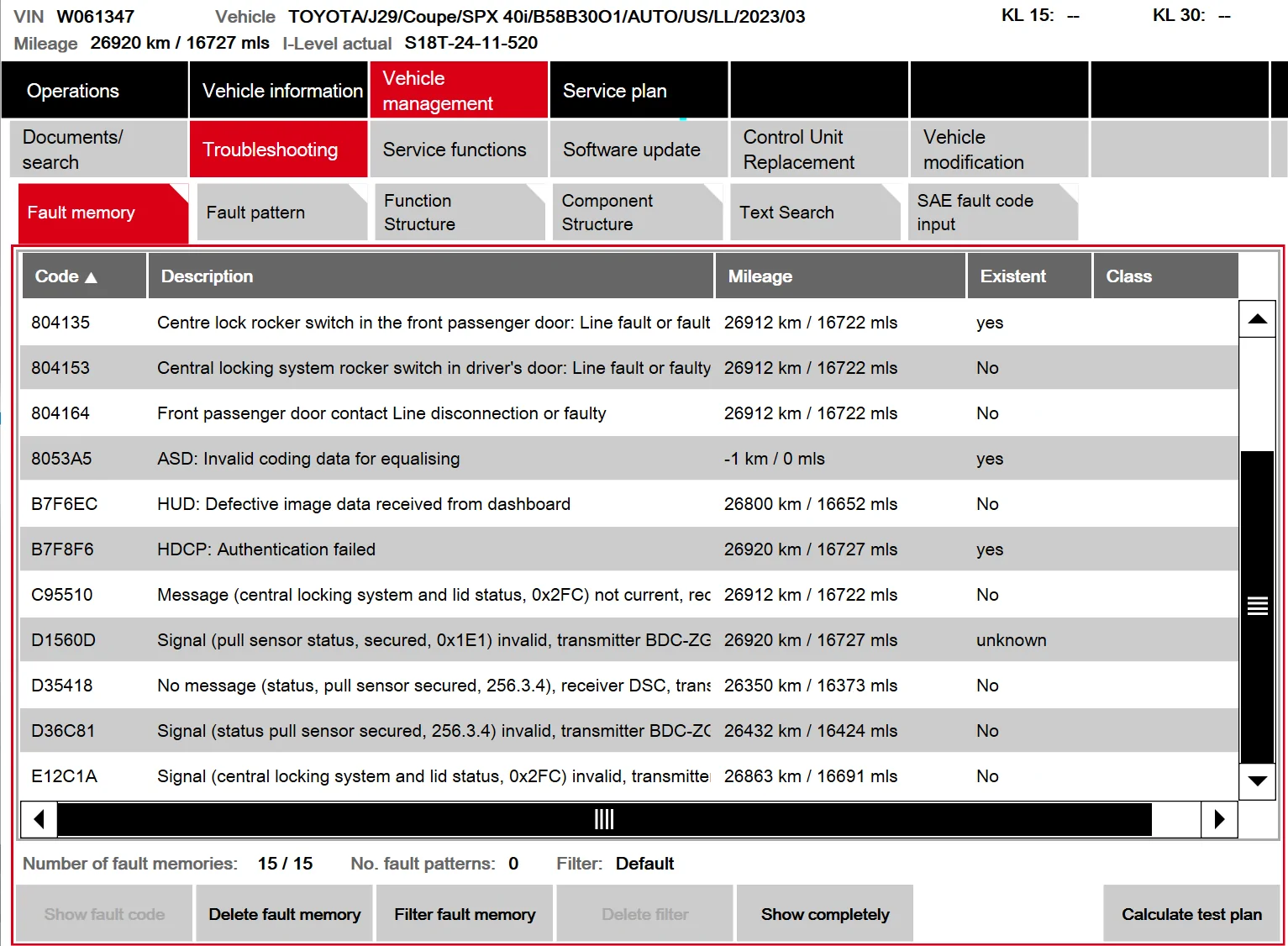The image size is (1288, 946).
Task: Click the Show completely button
Action: coord(825,914)
